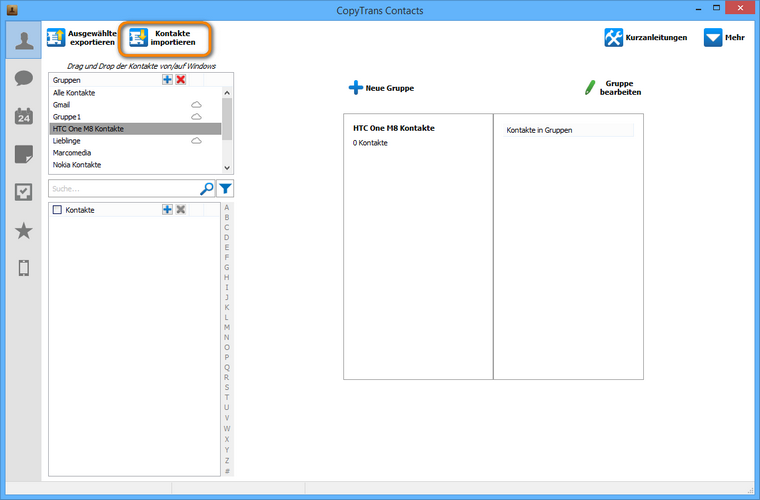Jump to # in alphabet index
The width and height of the screenshot is (760, 500).
(x=226, y=471)
